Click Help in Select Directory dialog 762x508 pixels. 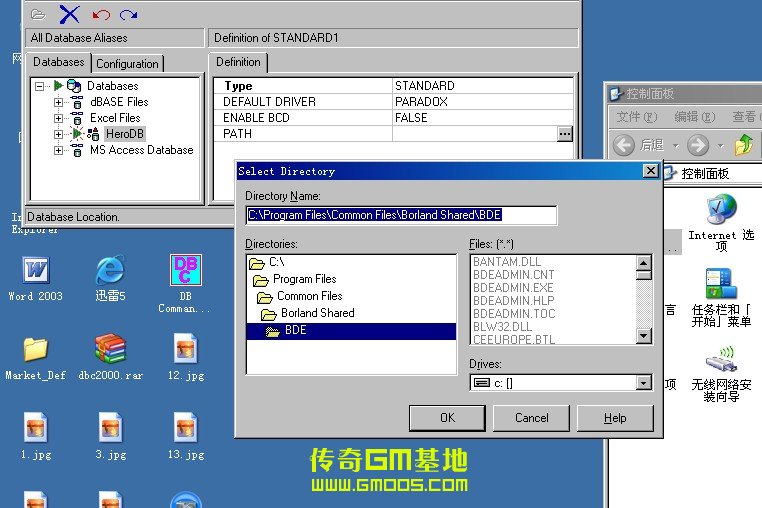615,418
